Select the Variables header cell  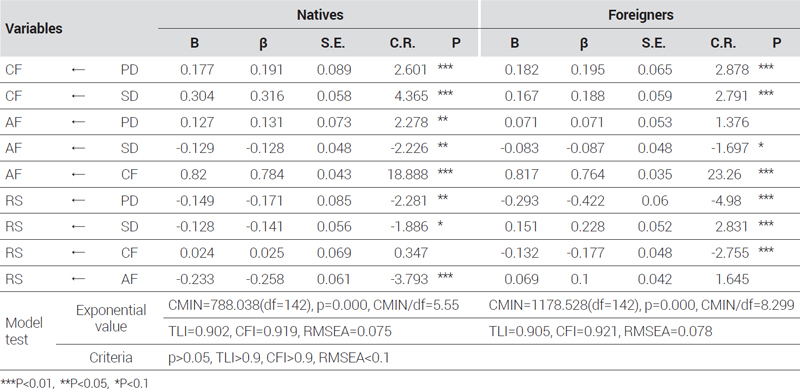tap(34, 29)
